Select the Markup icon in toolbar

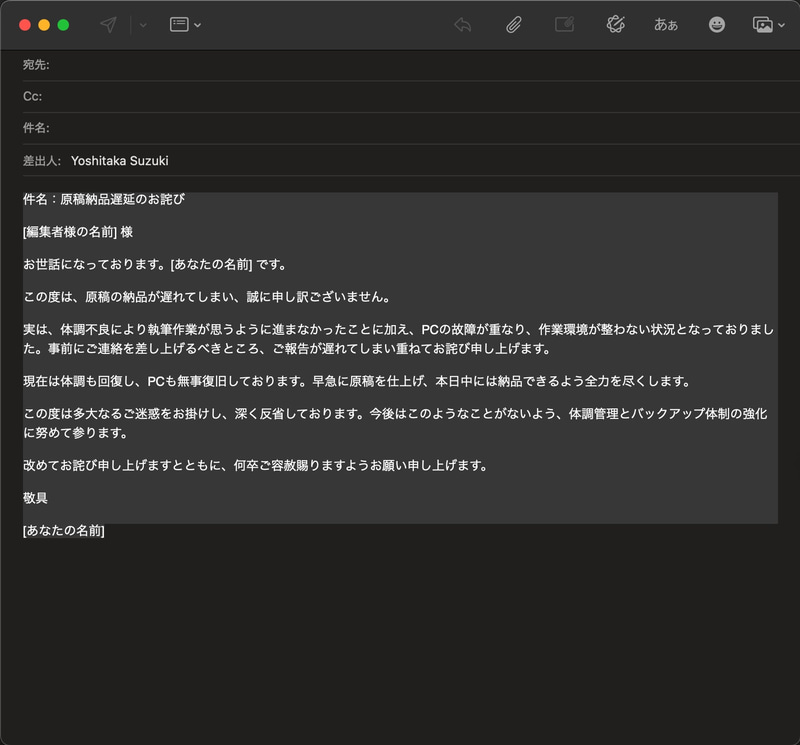(x=564, y=24)
